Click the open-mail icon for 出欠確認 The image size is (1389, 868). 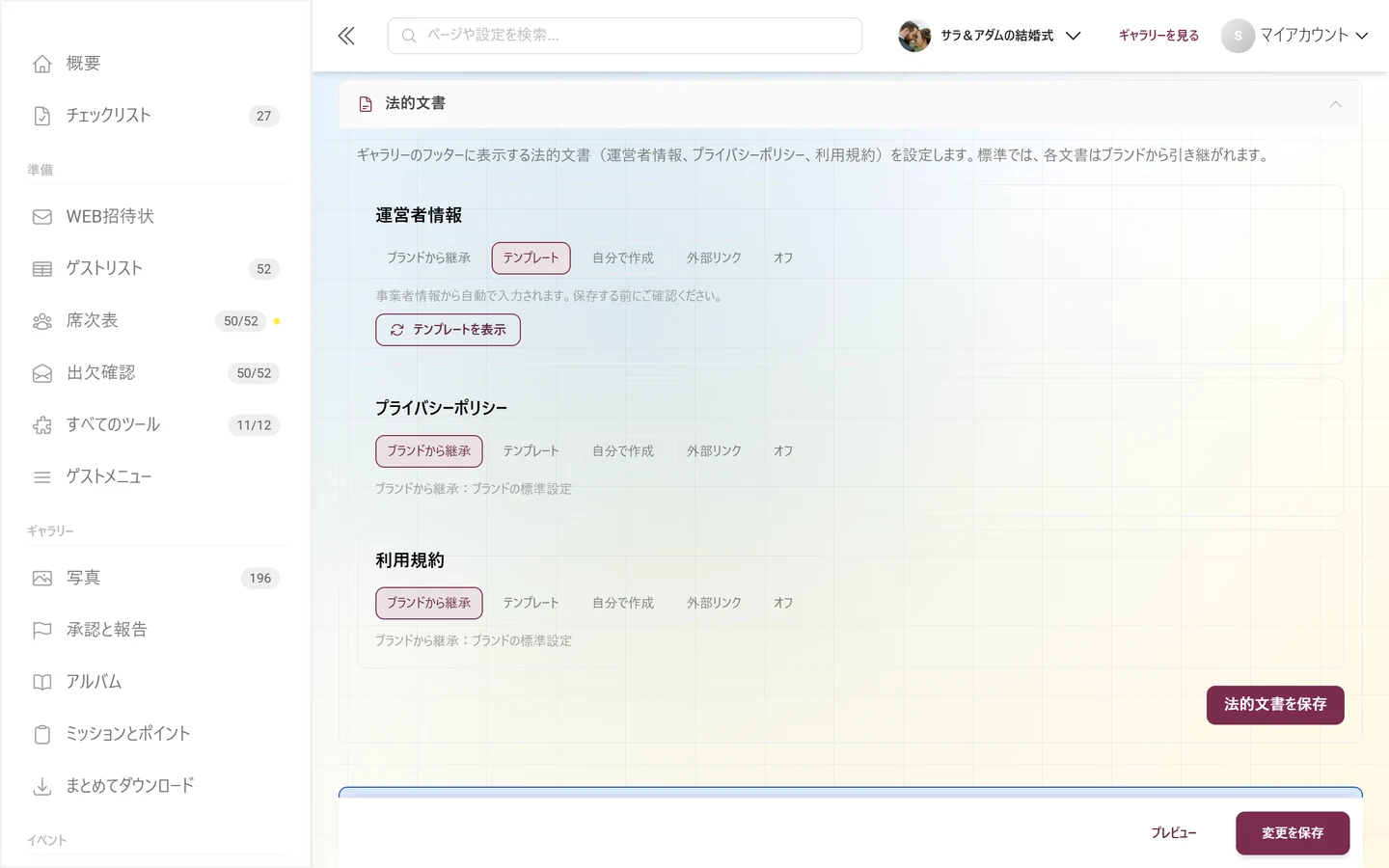tap(42, 373)
